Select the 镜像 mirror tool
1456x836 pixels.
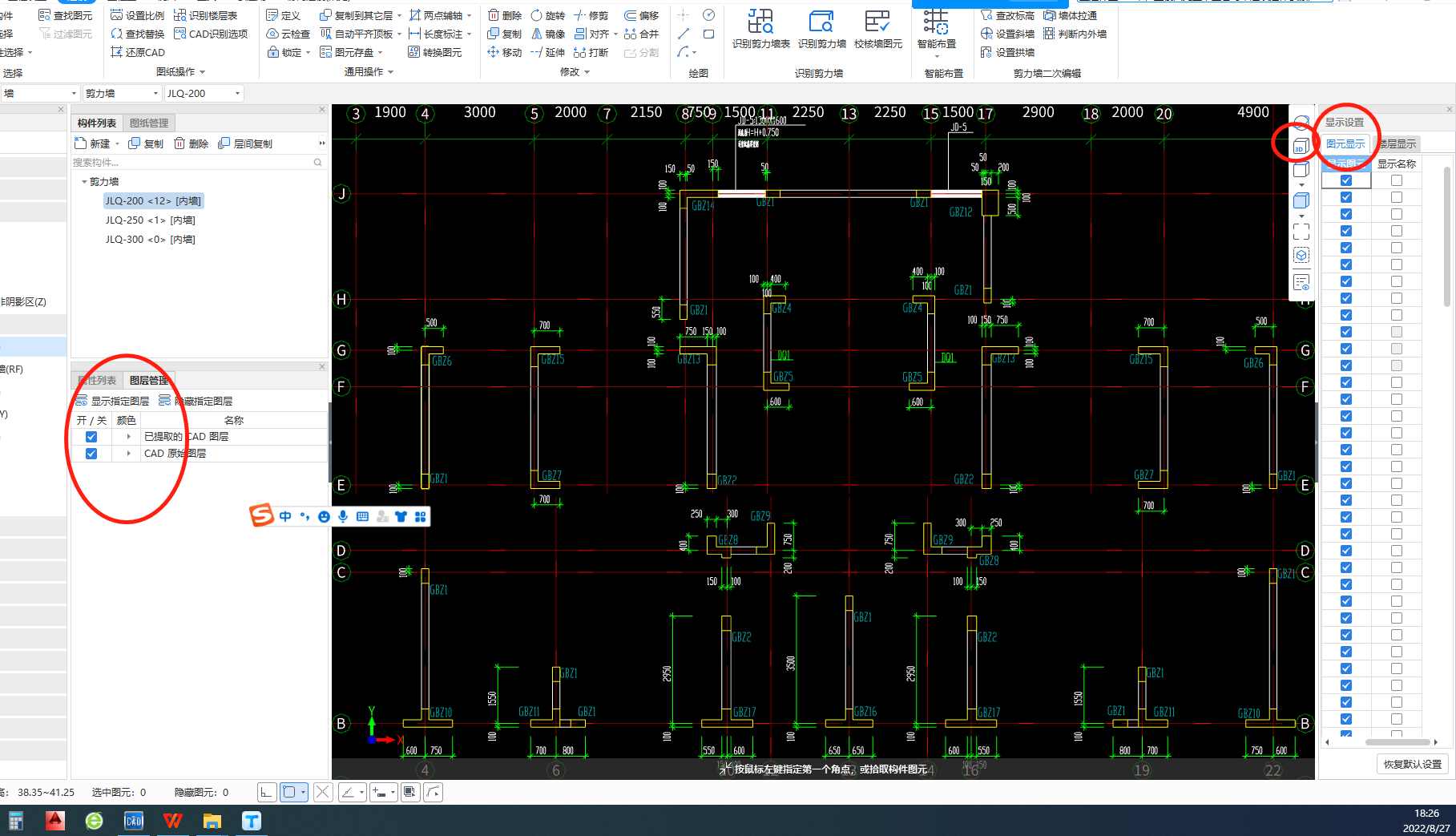coord(547,34)
